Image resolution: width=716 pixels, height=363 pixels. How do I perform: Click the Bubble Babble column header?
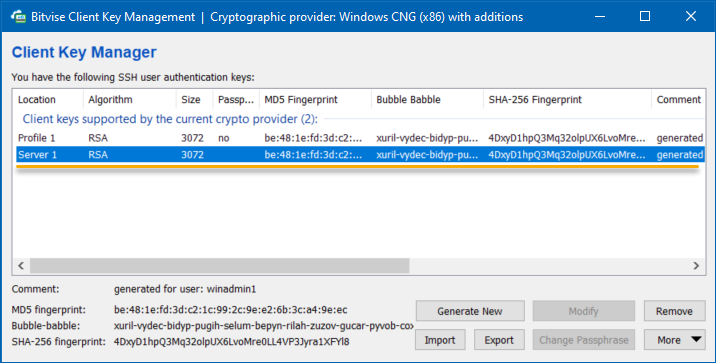coord(427,100)
